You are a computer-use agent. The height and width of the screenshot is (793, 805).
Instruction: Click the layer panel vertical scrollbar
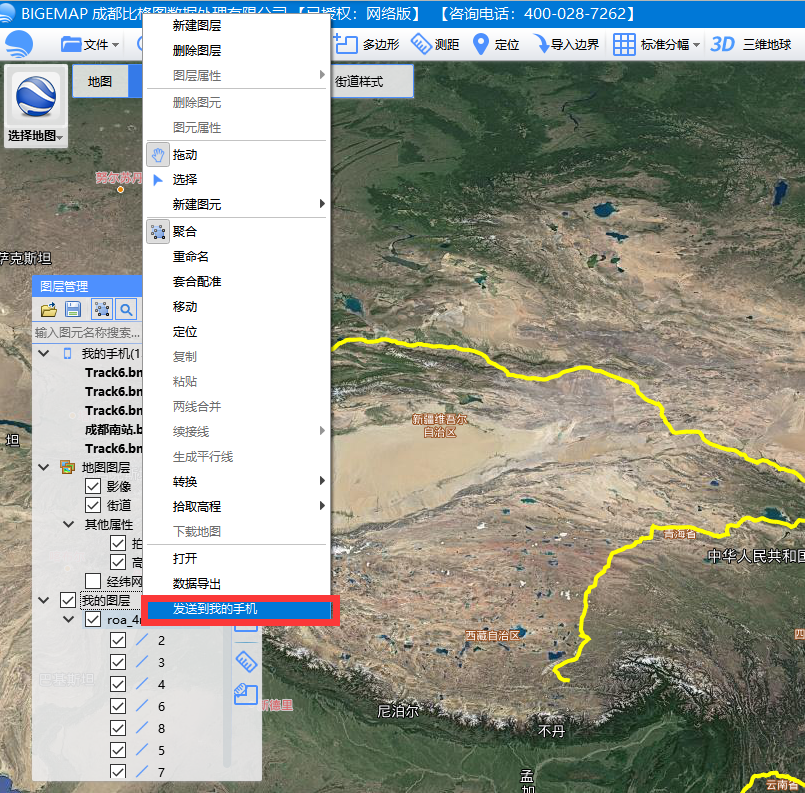(x=227, y=698)
